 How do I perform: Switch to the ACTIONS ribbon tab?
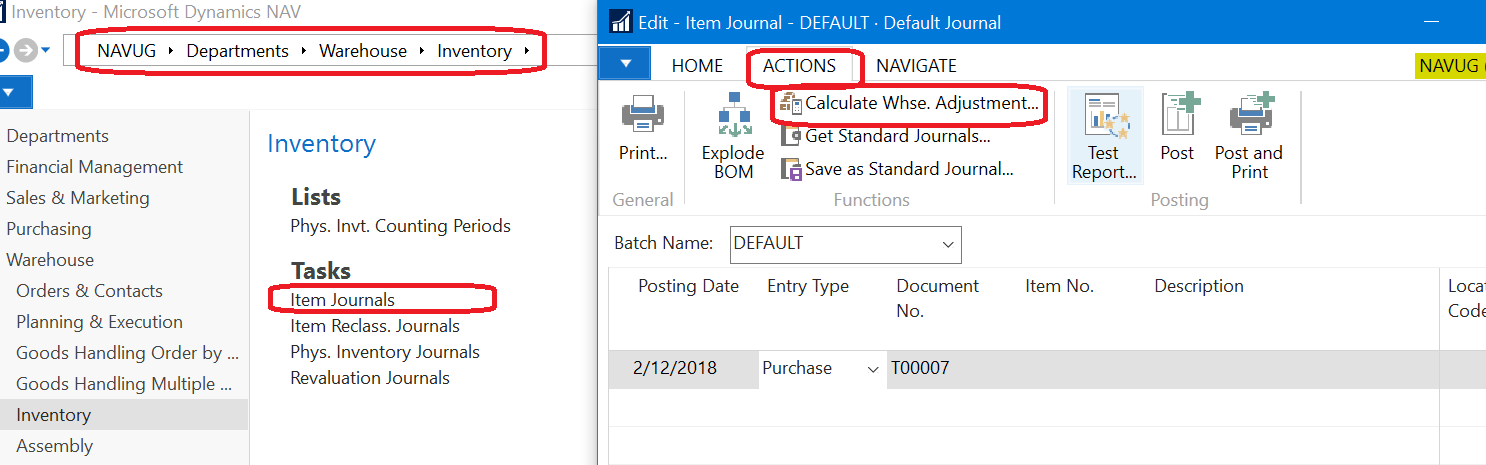[799, 66]
